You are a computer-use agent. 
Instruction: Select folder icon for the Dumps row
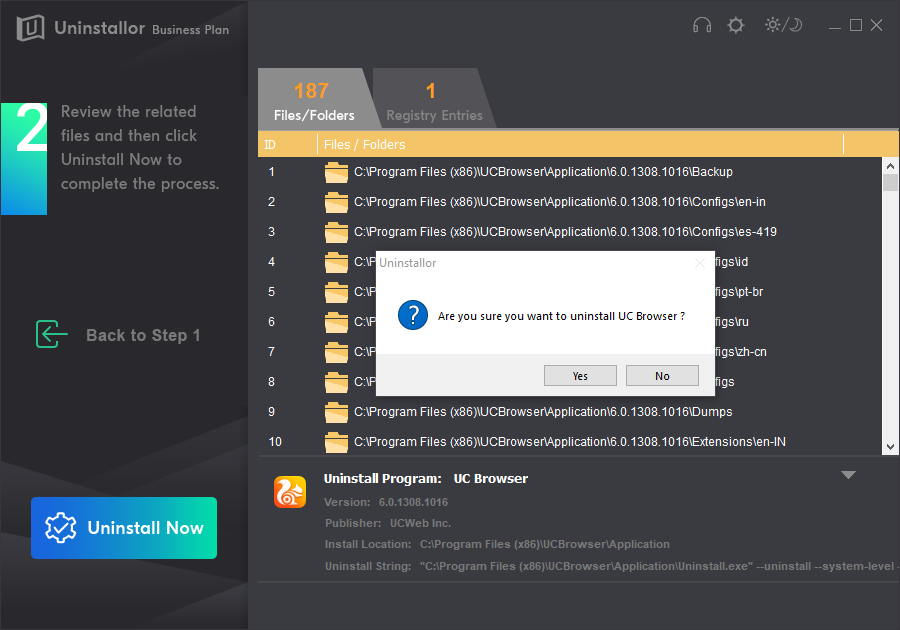[336, 412]
